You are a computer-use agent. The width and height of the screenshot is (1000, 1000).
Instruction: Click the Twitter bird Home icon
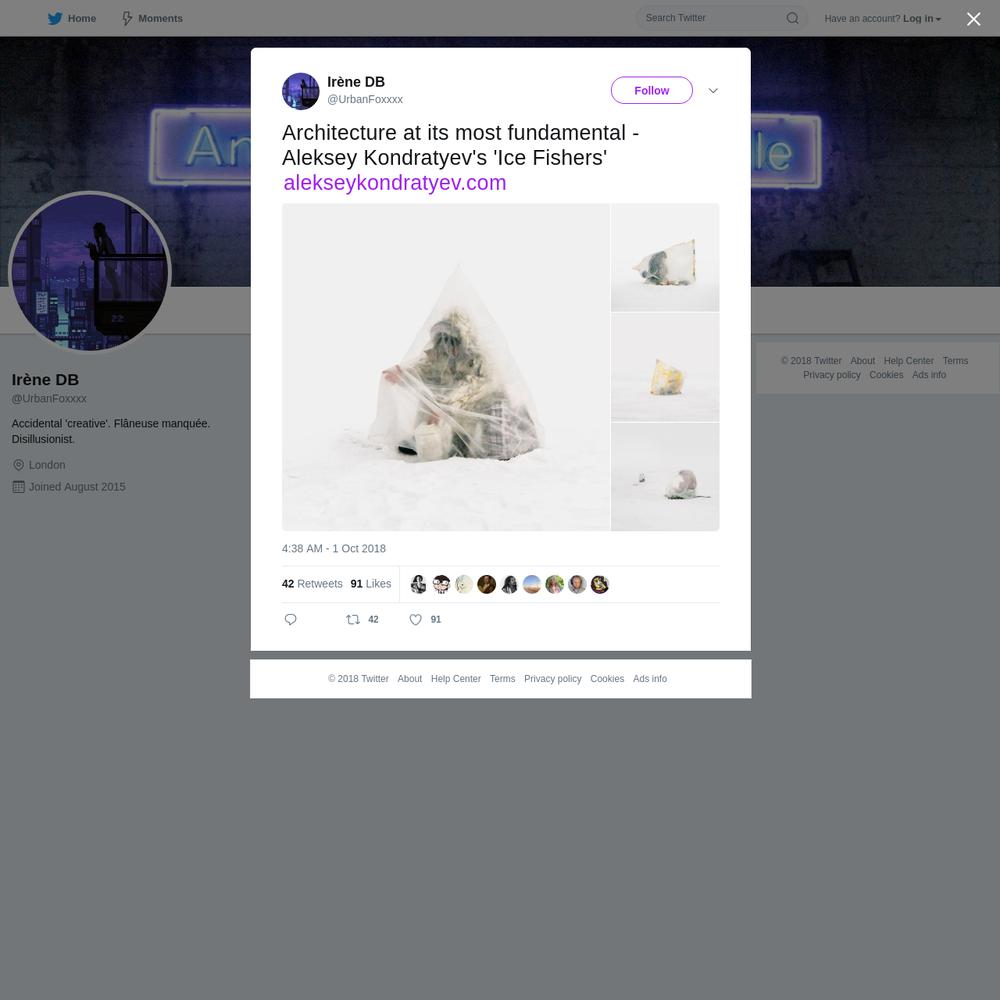(x=55, y=18)
